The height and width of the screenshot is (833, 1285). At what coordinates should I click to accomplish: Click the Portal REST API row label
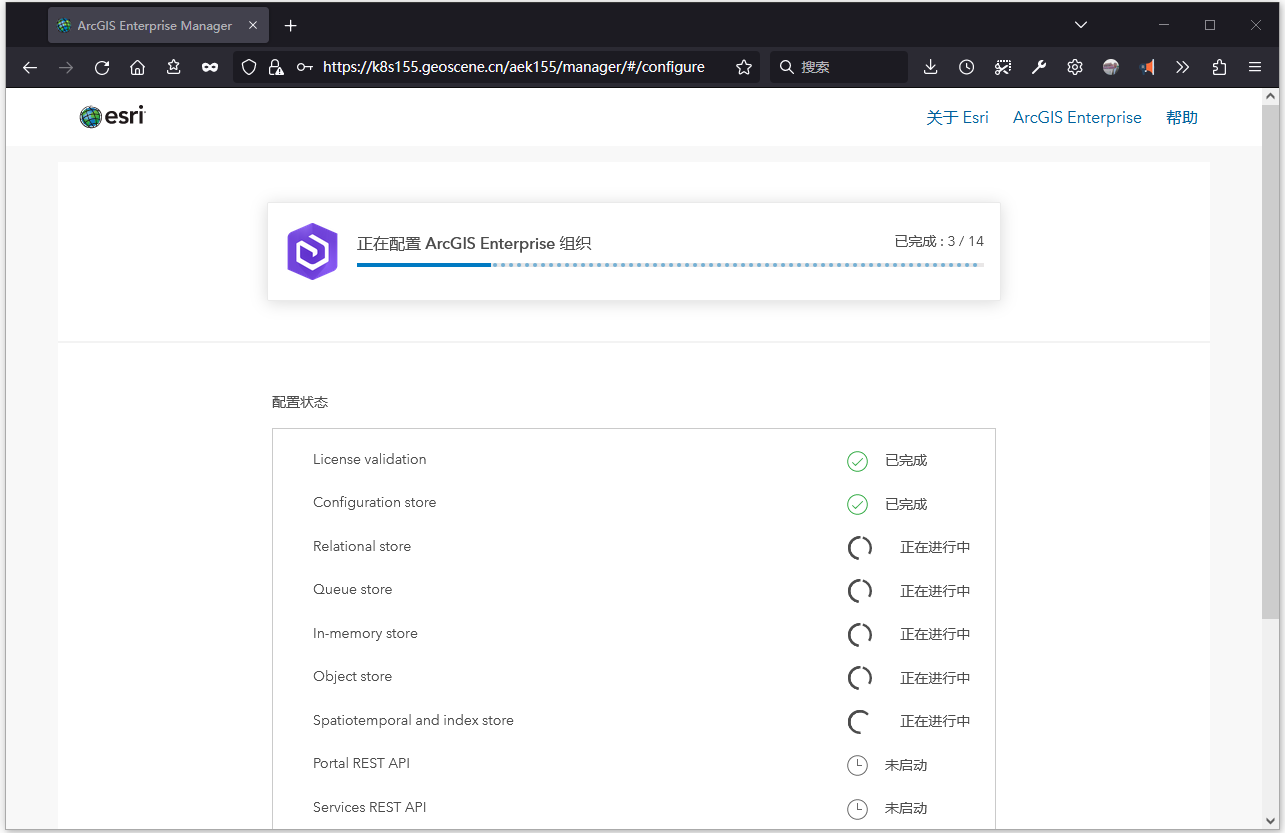[x=362, y=763]
